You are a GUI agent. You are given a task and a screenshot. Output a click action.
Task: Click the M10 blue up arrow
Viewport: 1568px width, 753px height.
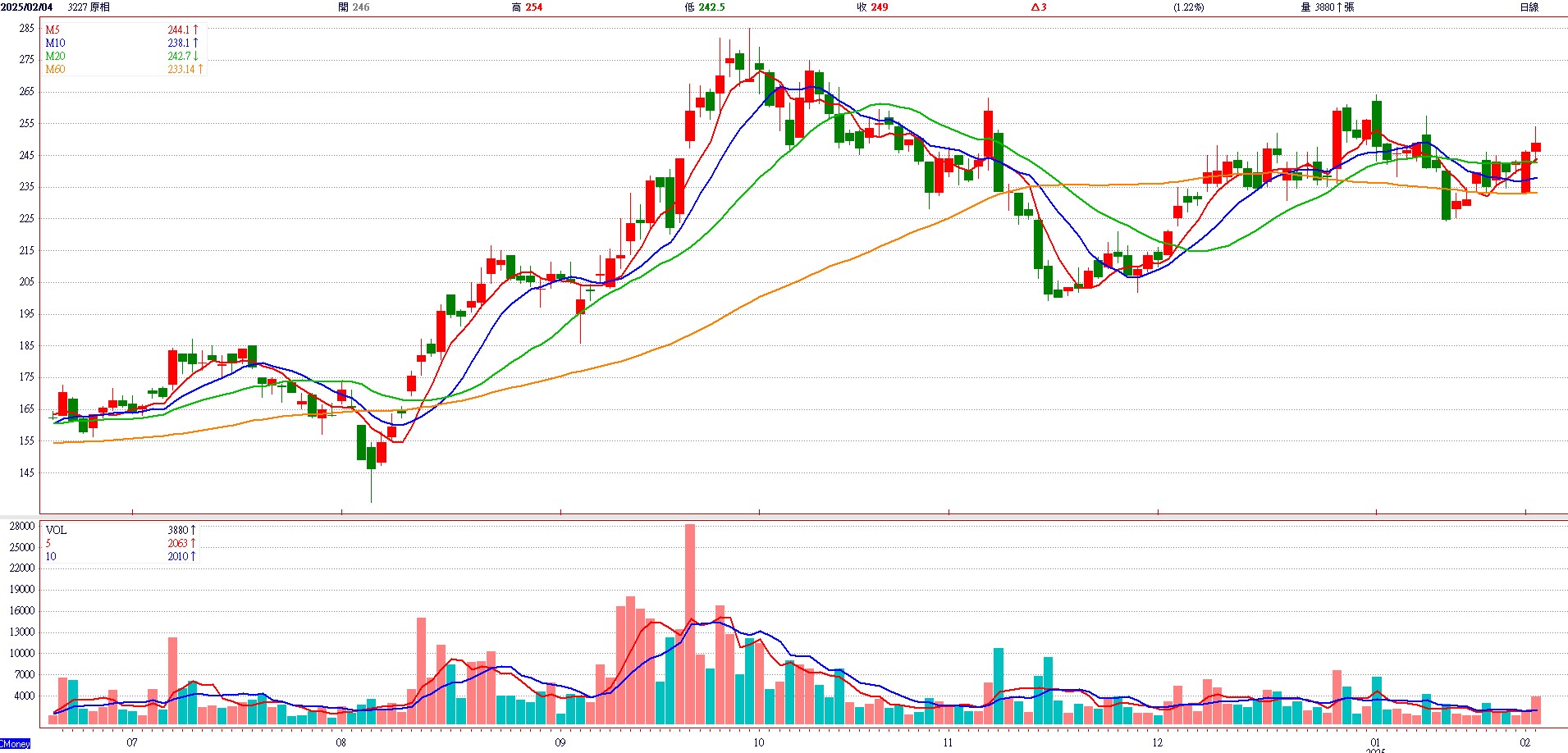pyautogui.click(x=195, y=43)
